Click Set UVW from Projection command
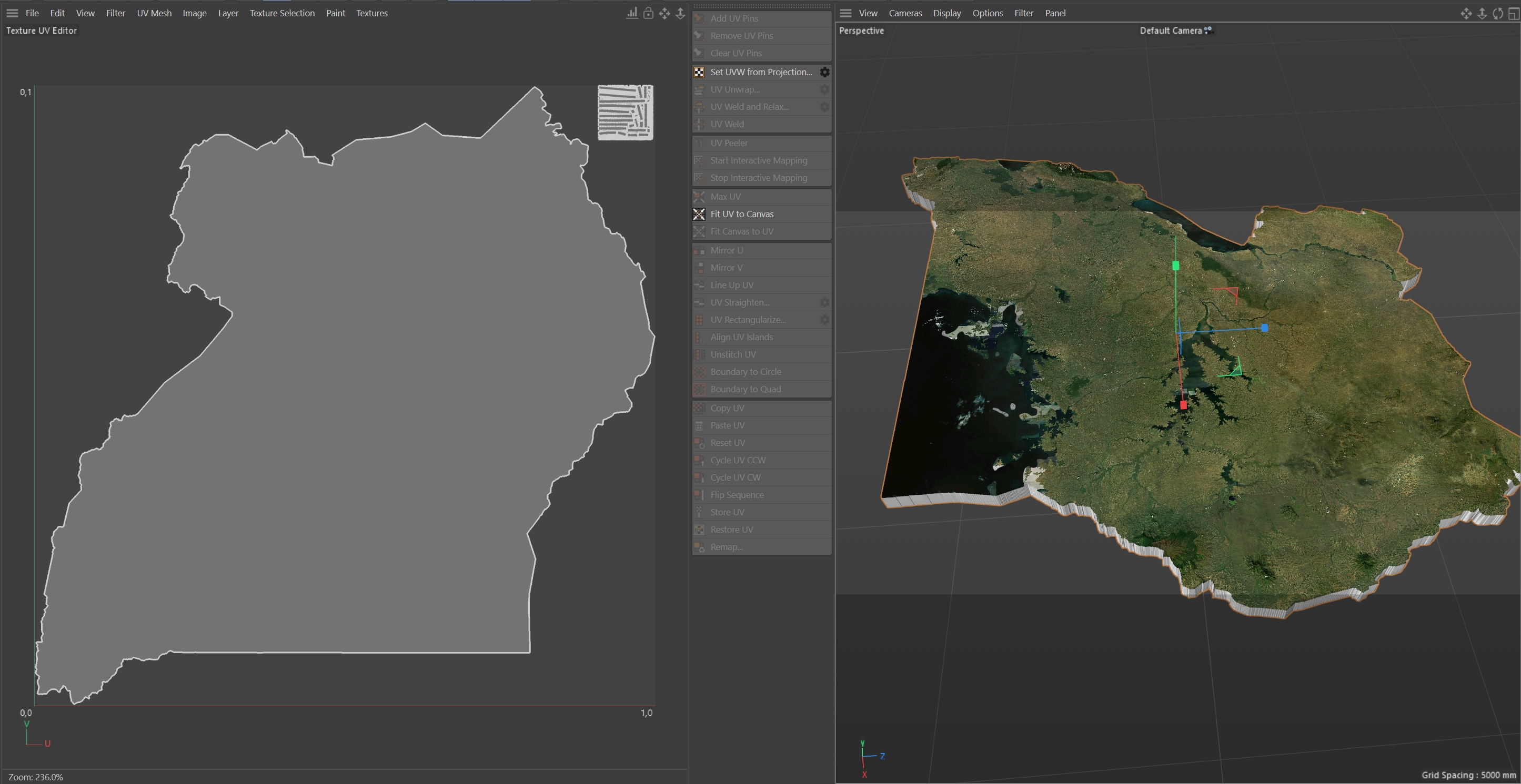The image size is (1521, 784). pos(761,72)
